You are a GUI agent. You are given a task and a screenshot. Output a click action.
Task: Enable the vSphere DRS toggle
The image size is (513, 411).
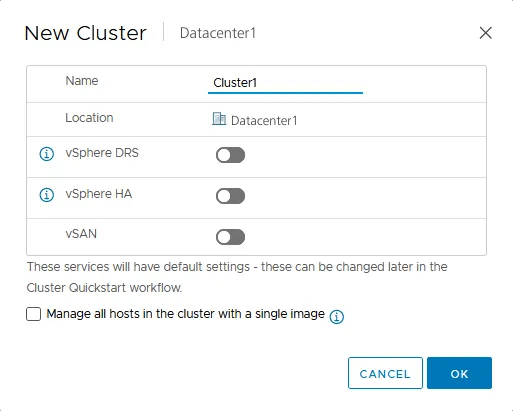[x=230, y=155]
